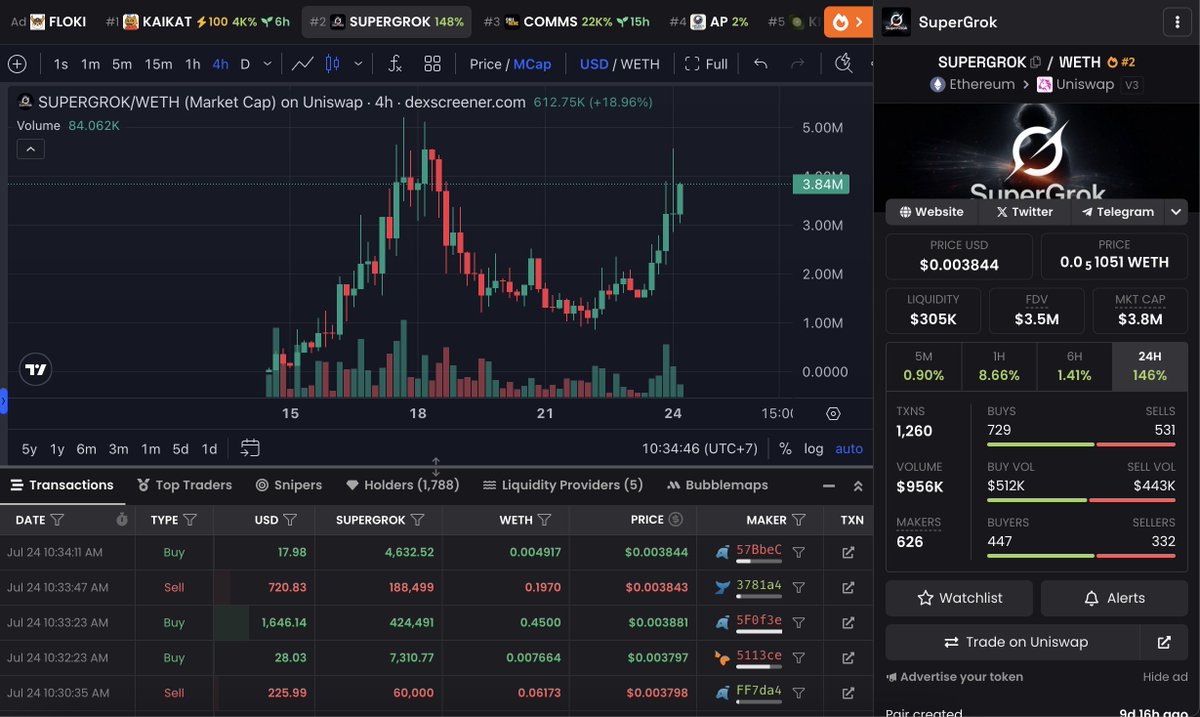This screenshot has width=1200, height=717.
Task: Open transaction link for 57BbeC row
Action: 848,552
